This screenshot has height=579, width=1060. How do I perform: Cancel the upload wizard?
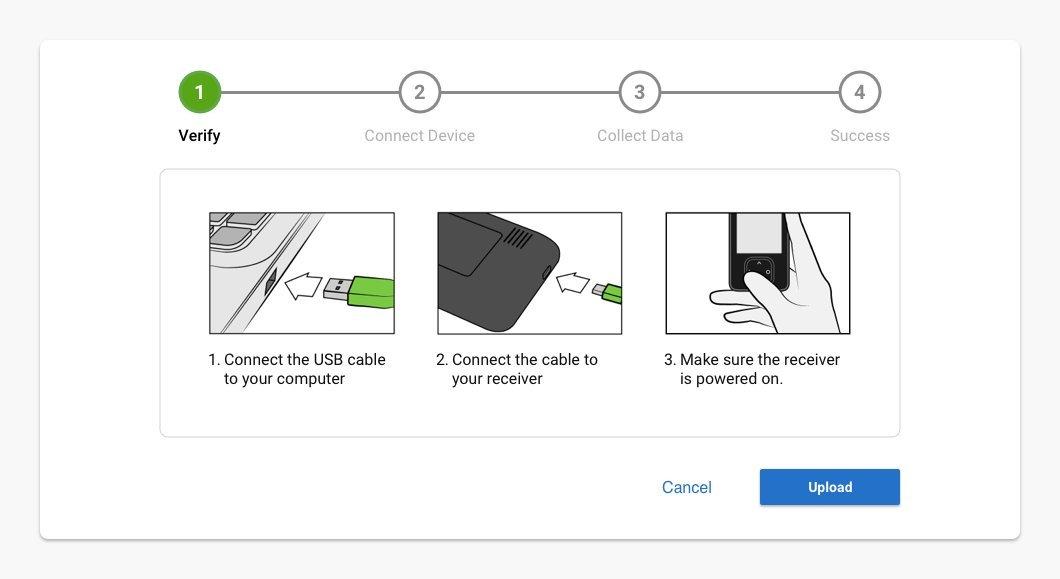[x=687, y=487]
